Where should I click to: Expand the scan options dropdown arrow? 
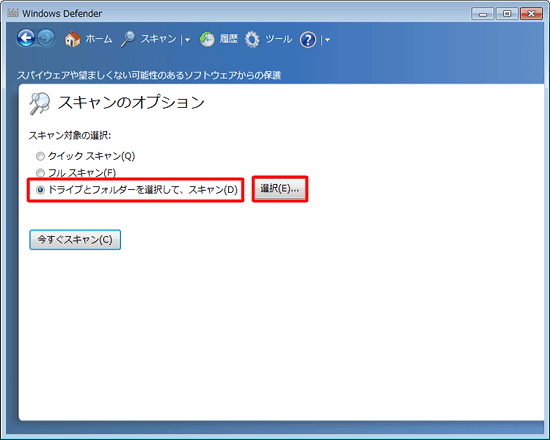pyautogui.click(x=187, y=40)
